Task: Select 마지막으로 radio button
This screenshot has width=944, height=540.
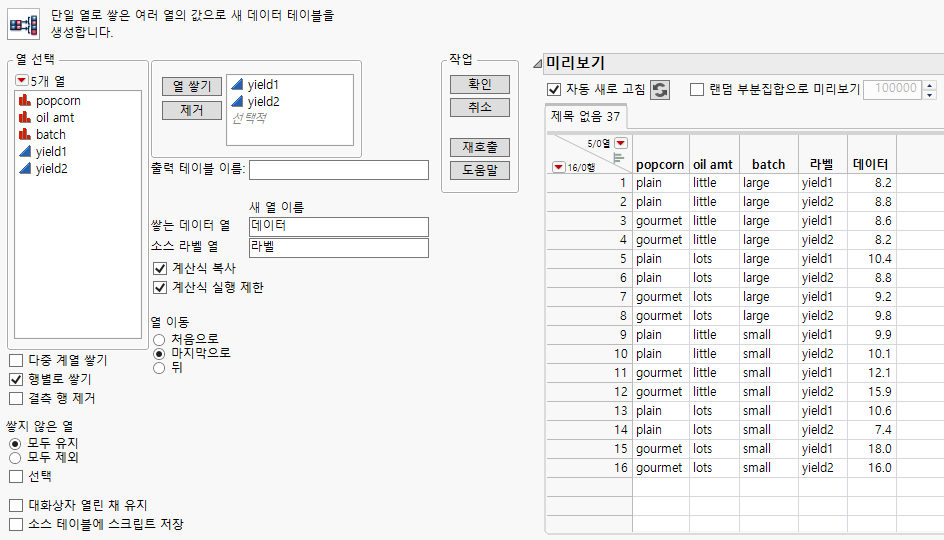Action: tap(159, 354)
